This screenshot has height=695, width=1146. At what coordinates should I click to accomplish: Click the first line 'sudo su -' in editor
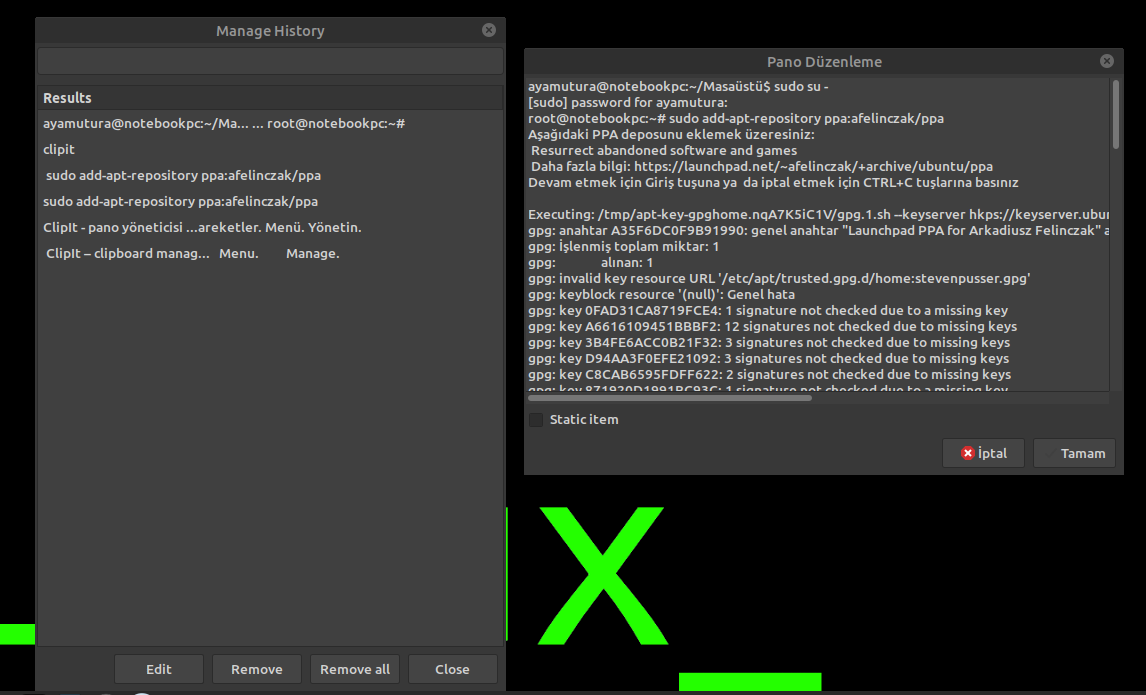pos(678,86)
